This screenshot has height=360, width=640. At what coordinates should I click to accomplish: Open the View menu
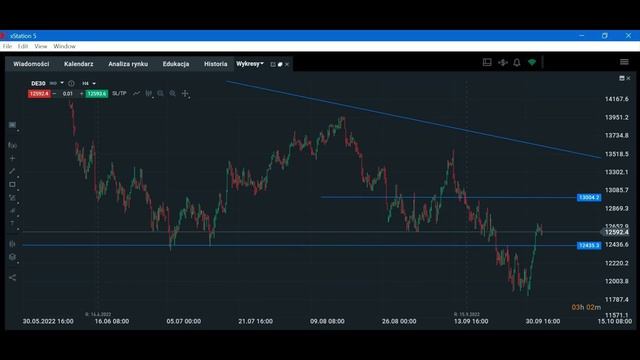tap(41, 46)
